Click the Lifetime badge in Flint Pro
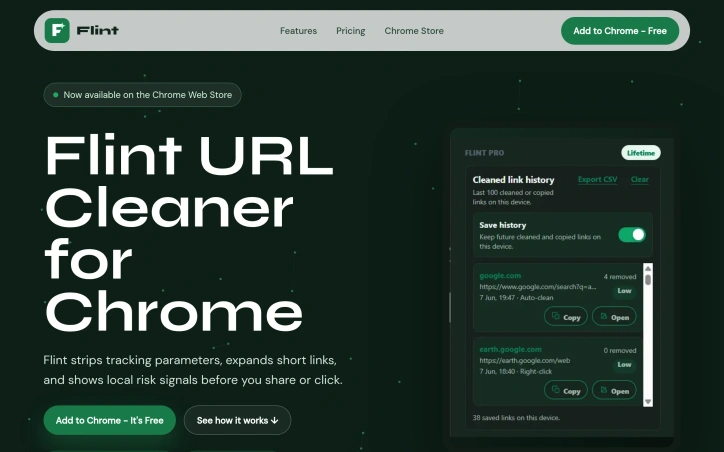The height and width of the screenshot is (452, 724). 640,153
